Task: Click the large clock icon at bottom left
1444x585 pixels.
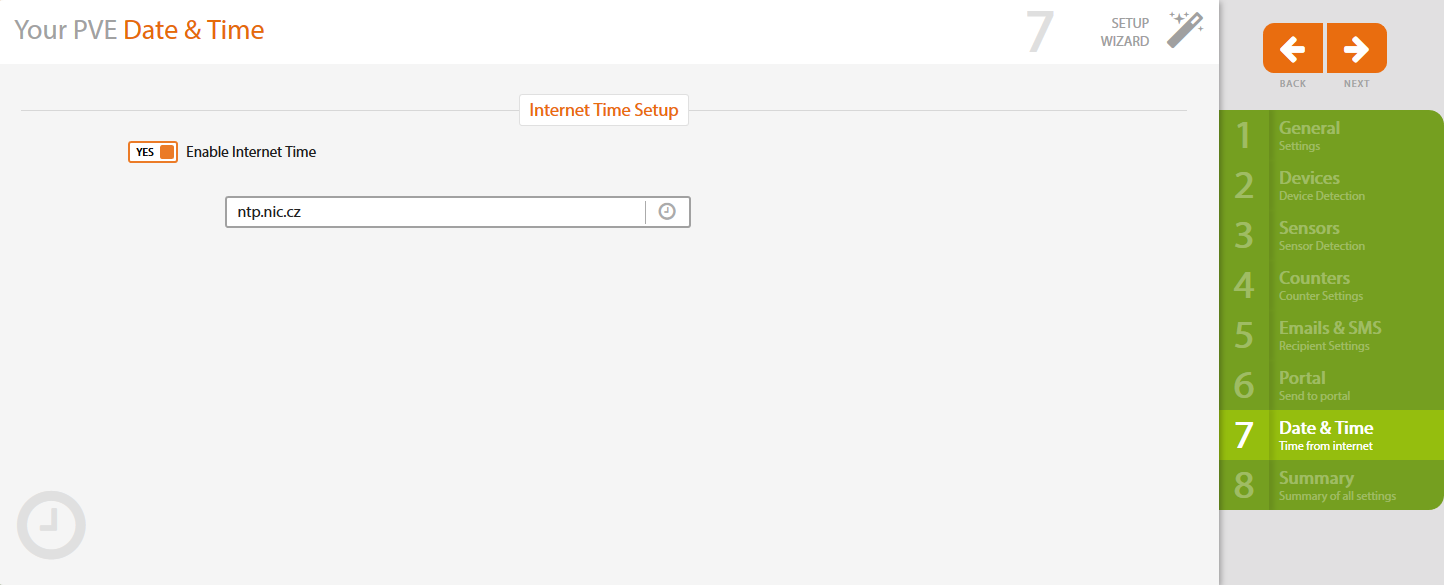Action: 51,524
